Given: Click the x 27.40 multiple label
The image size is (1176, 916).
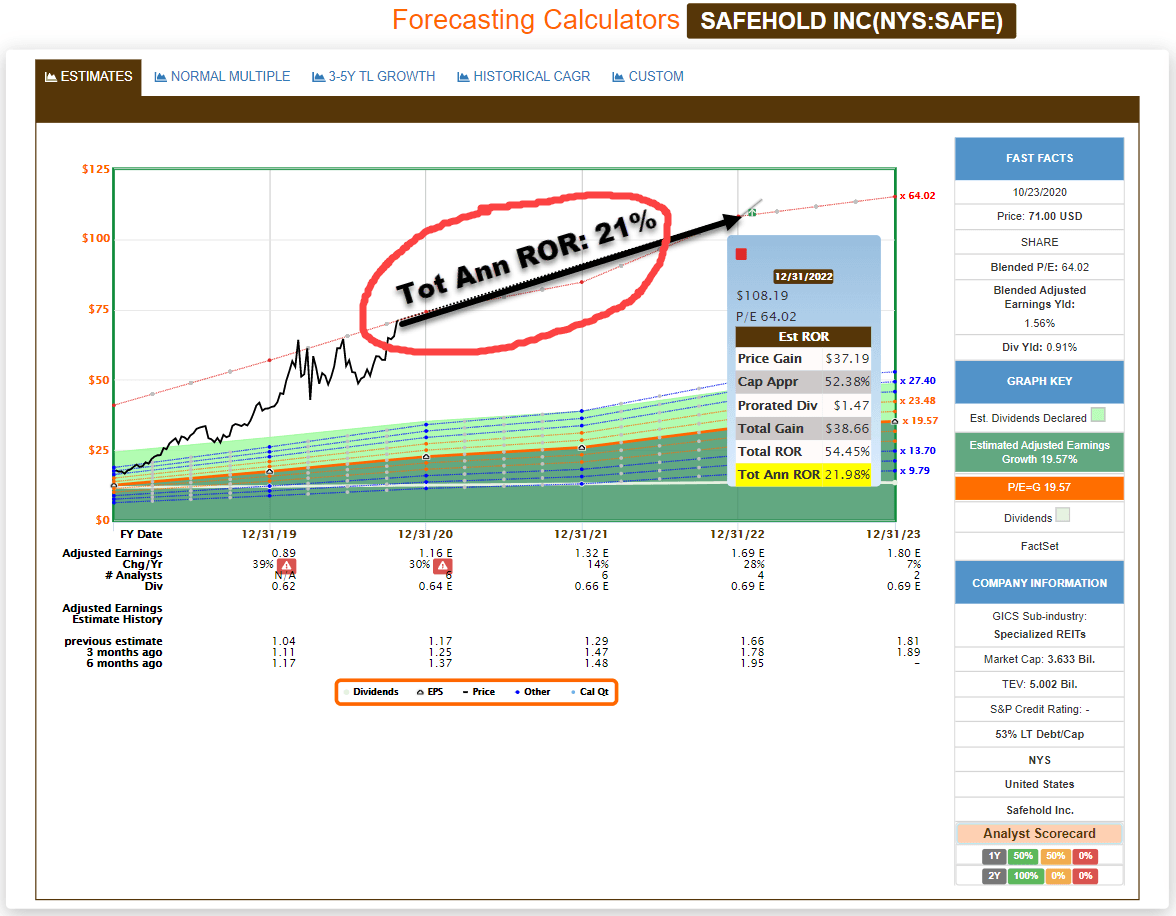Looking at the screenshot, I should point(918,381).
